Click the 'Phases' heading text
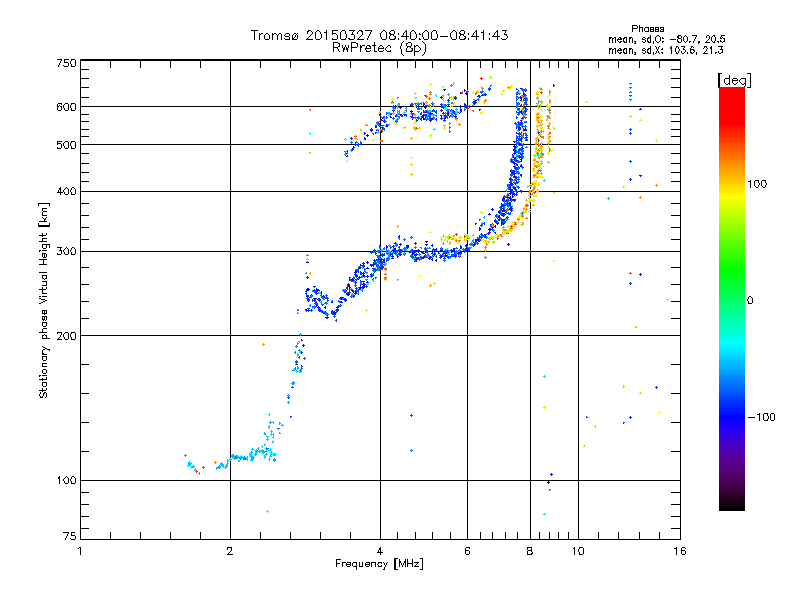The width and height of the screenshot is (800, 600). pyautogui.click(x=647, y=29)
